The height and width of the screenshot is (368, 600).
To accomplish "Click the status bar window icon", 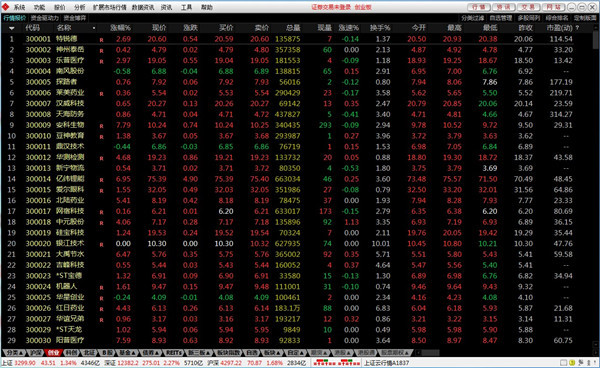I will click(564, 363).
